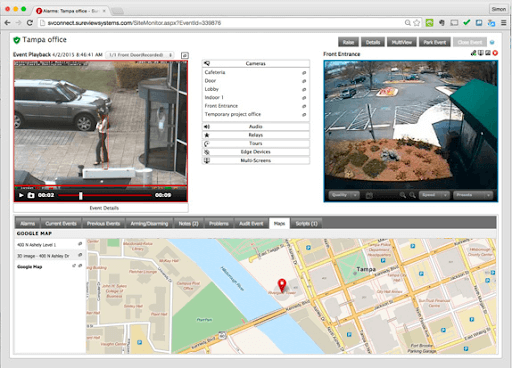The image size is (512, 368).
Task: Expand the Relays section
Action: [256, 135]
